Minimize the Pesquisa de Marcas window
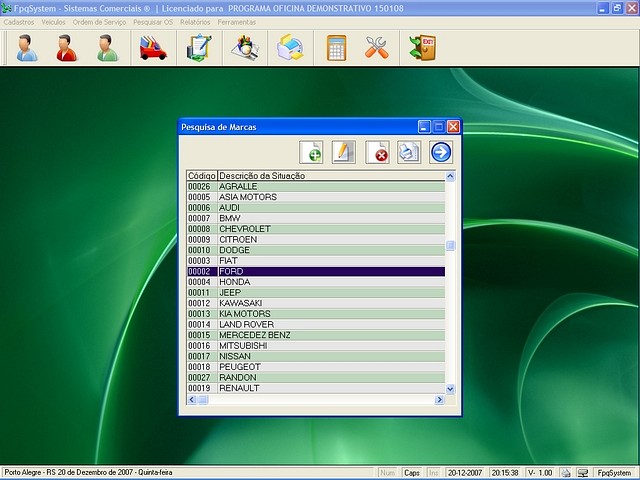The height and width of the screenshot is (480, 640). tap(424, 127)
